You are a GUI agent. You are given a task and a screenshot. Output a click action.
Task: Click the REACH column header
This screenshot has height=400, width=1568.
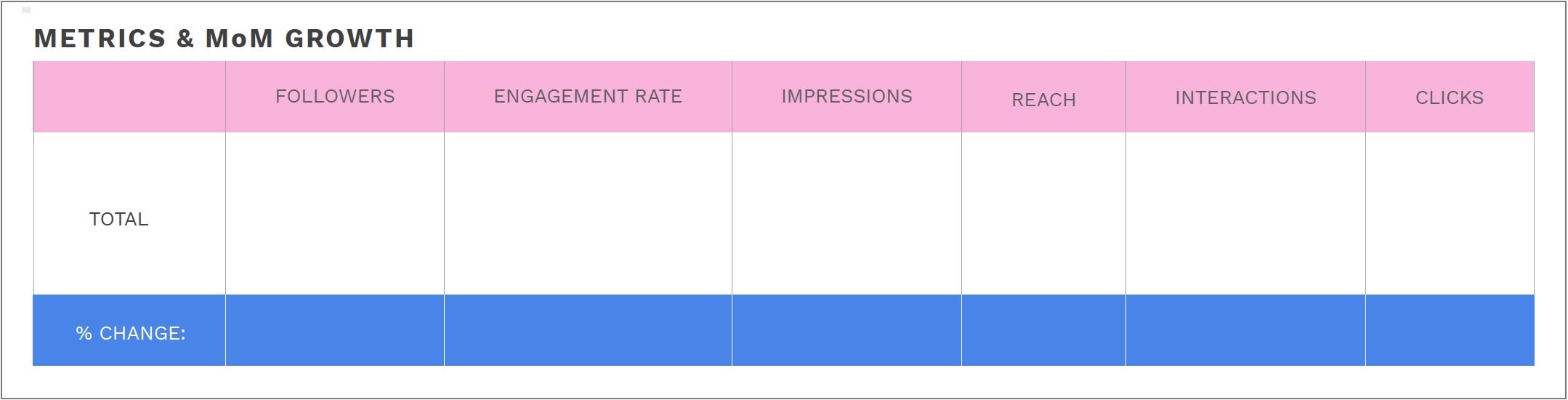1043,97
